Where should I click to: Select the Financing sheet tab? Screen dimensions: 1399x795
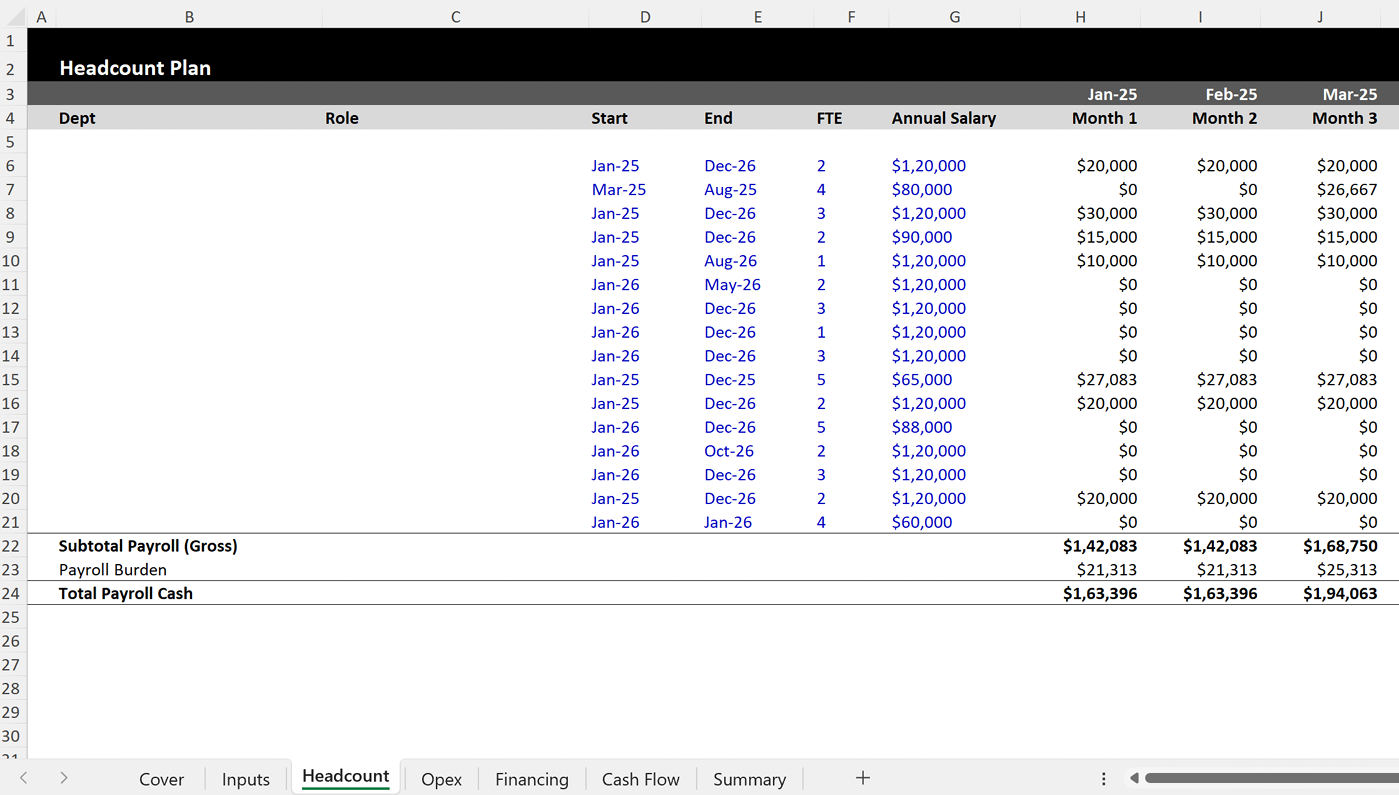click(x=531, y=779)
